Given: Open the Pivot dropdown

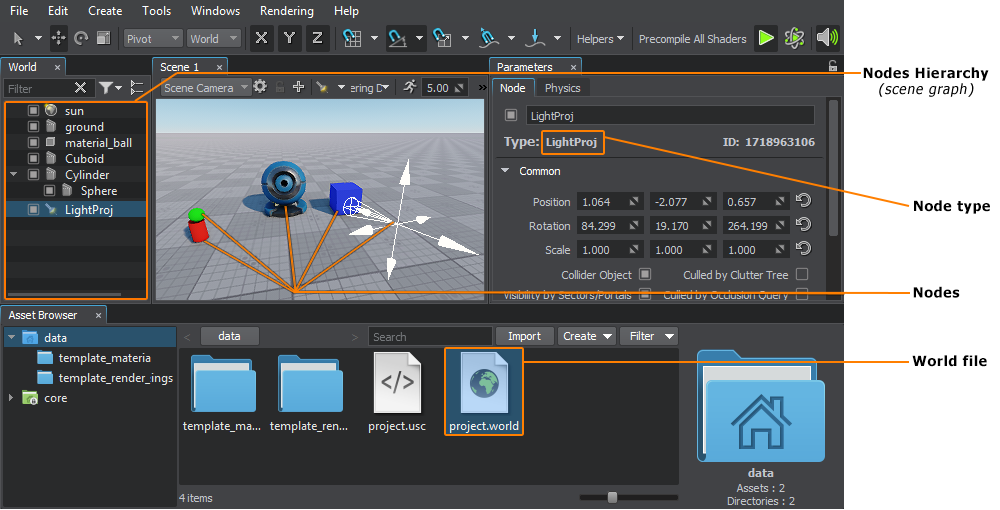Looking at the screenshot, I should 153,39.
